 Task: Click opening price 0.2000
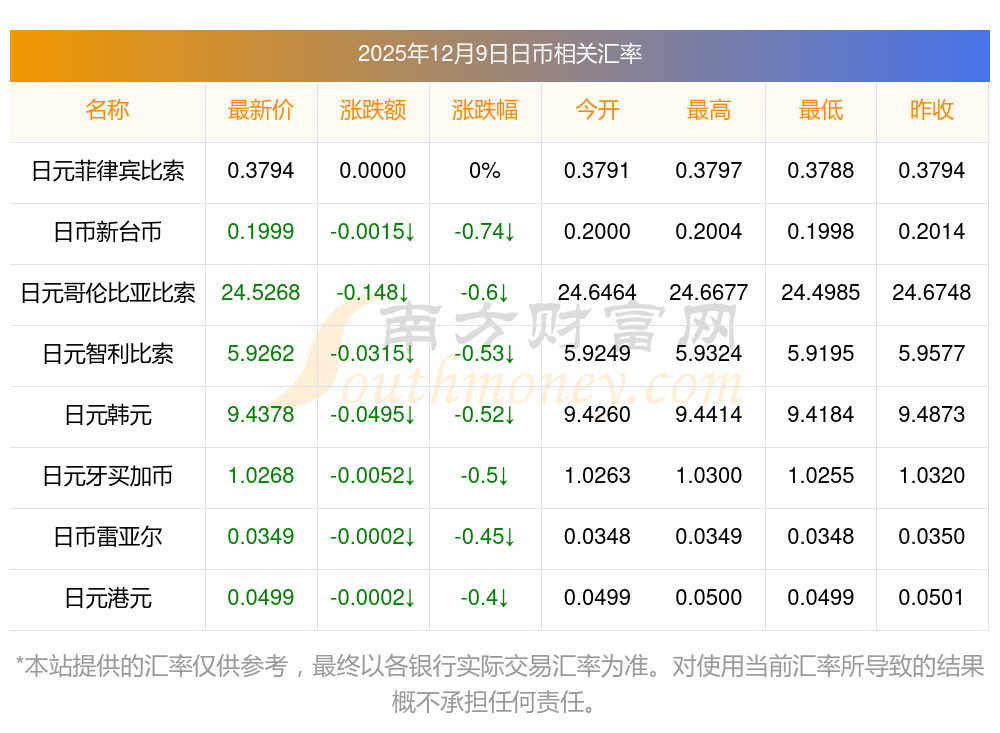click(597, 232)
